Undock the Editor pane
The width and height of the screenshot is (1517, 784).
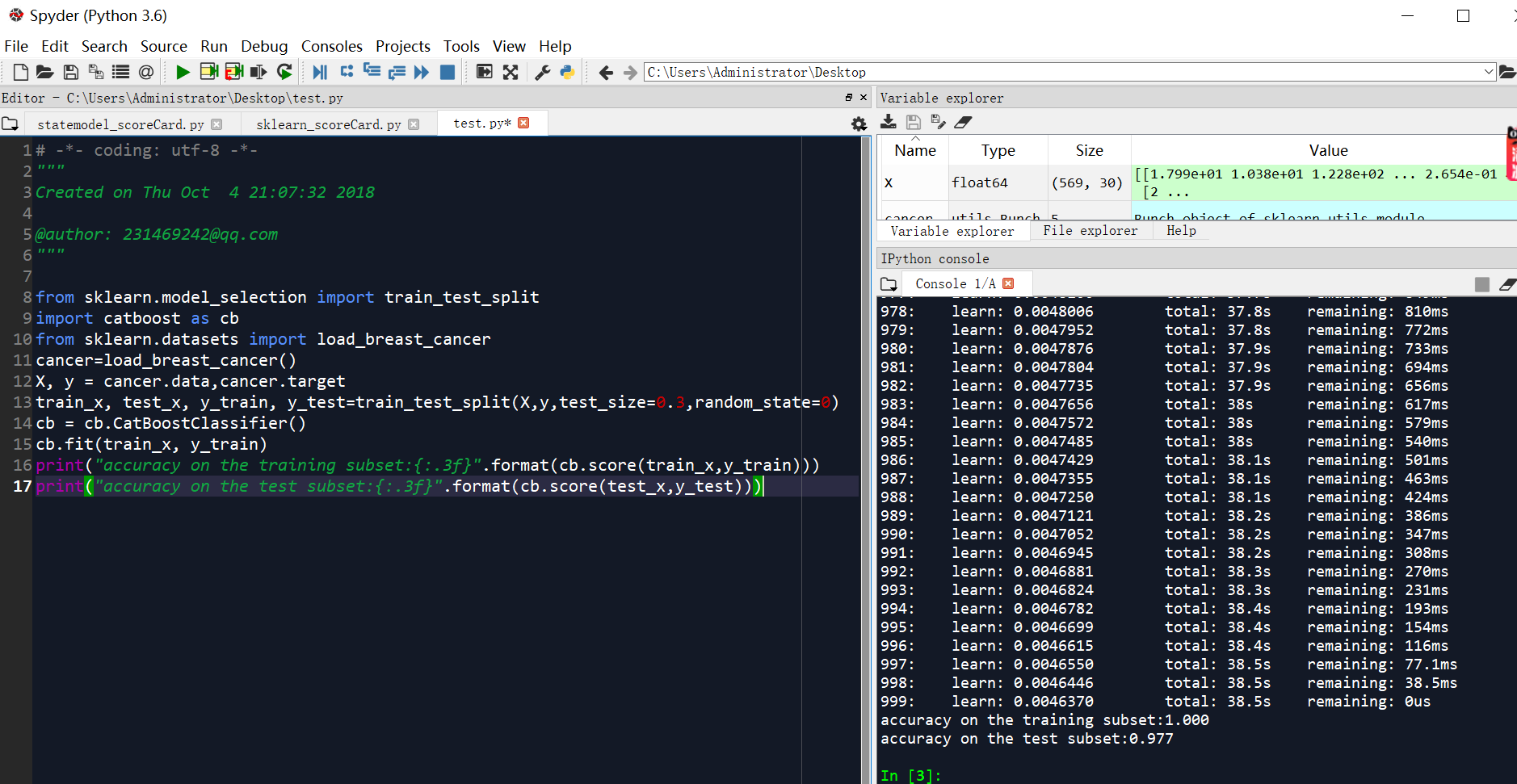coord(849,98)
